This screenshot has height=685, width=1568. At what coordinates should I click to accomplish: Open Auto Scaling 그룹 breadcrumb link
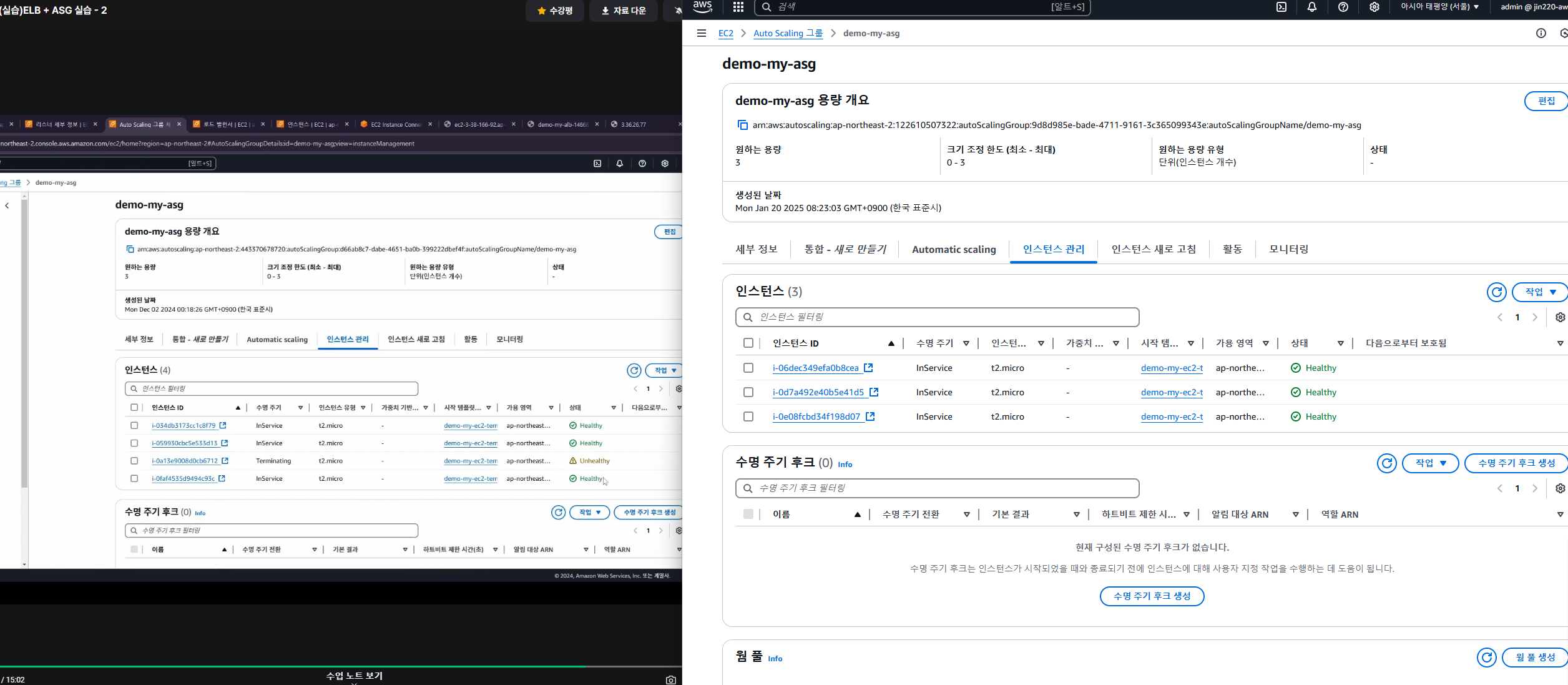[x=788, y=33]
